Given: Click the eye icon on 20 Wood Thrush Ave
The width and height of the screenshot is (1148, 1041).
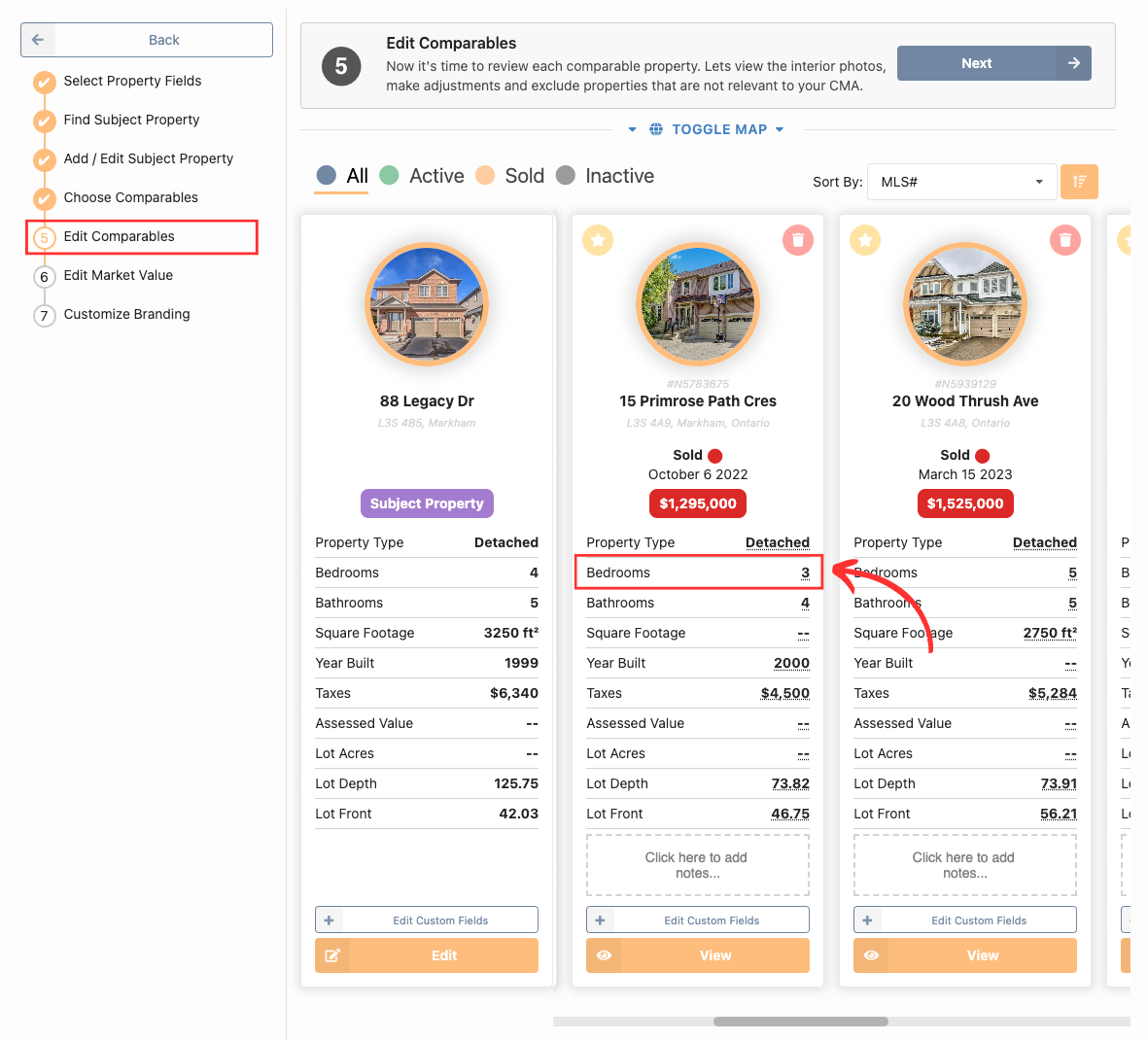Looking at the screenshot, I should coord(871,955).
